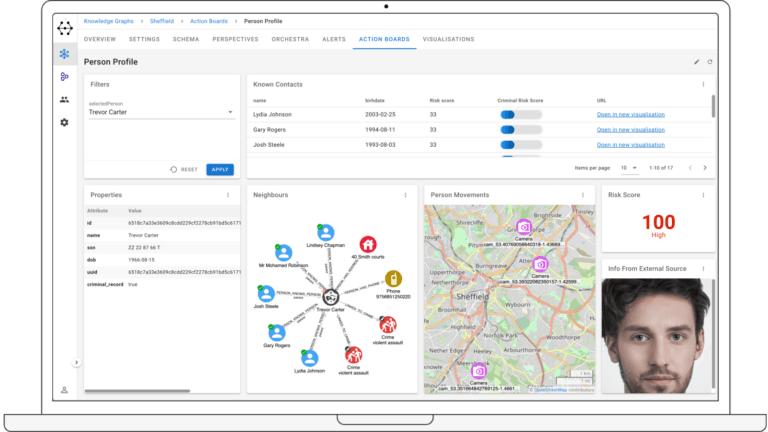Click the pencil edit icon for Person Profile
Screen dimensions: 768x432
pos(697,62)
